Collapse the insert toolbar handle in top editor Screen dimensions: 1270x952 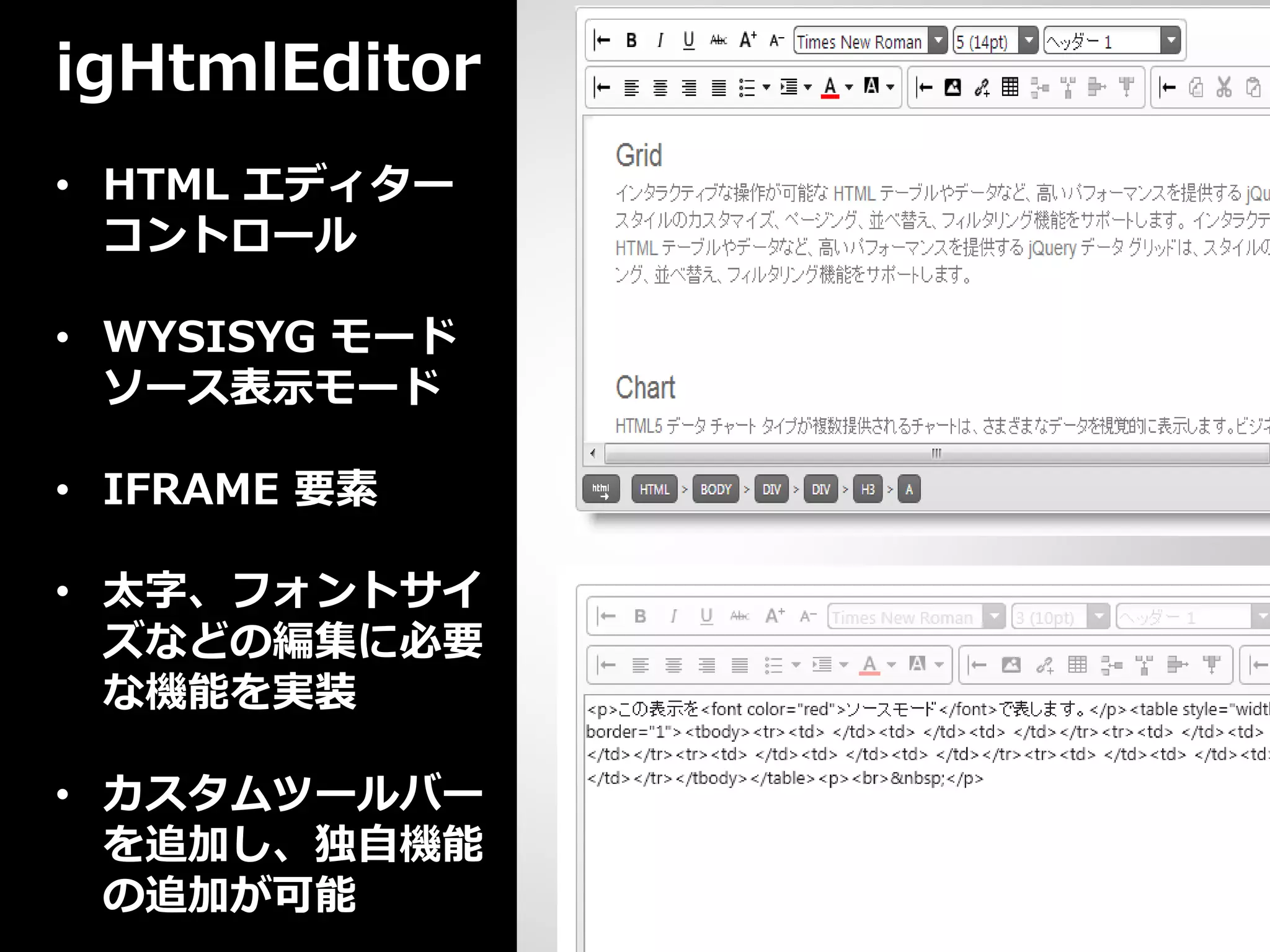coord(924,88)
